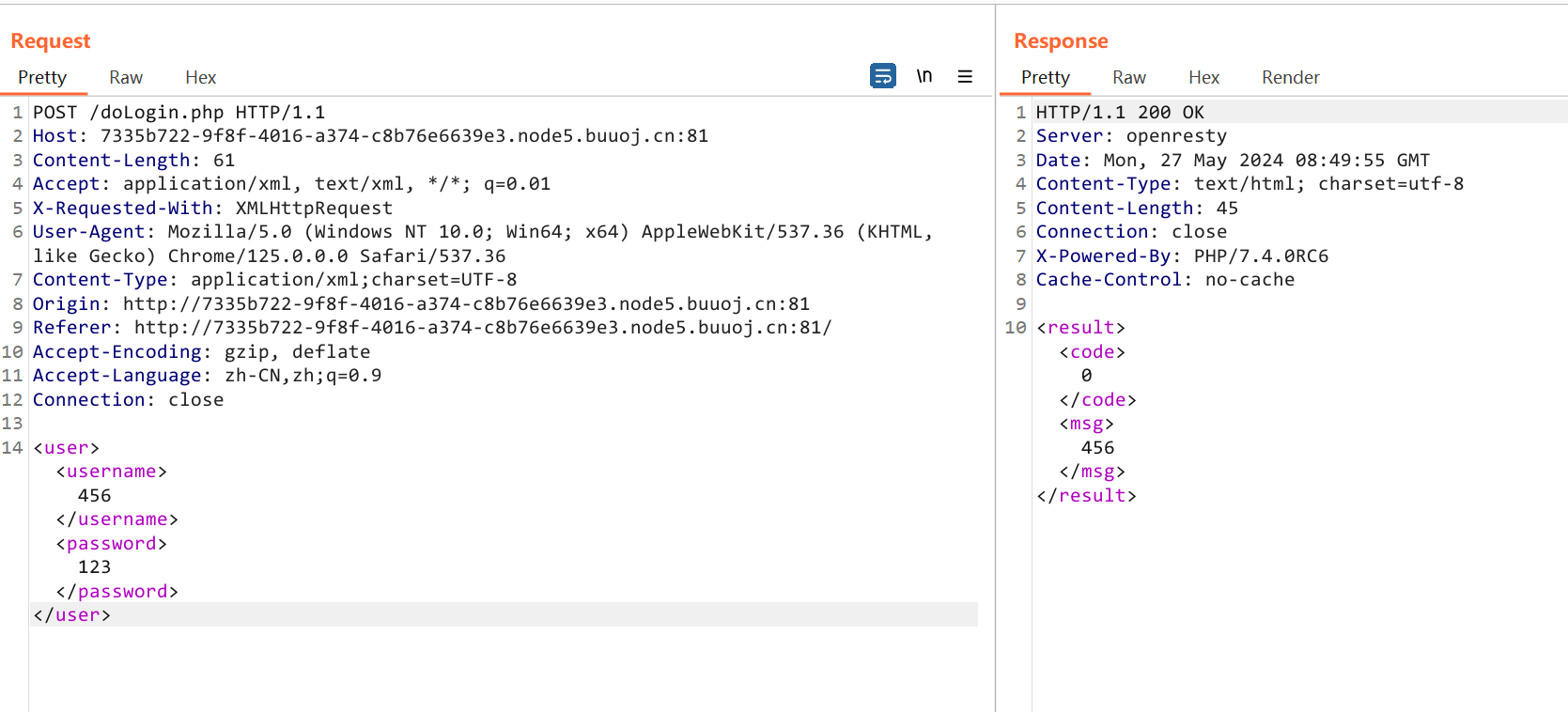Click the opening <result> tag
Viewport: 1568px width, 712px height.
[x=1080, y=327]
